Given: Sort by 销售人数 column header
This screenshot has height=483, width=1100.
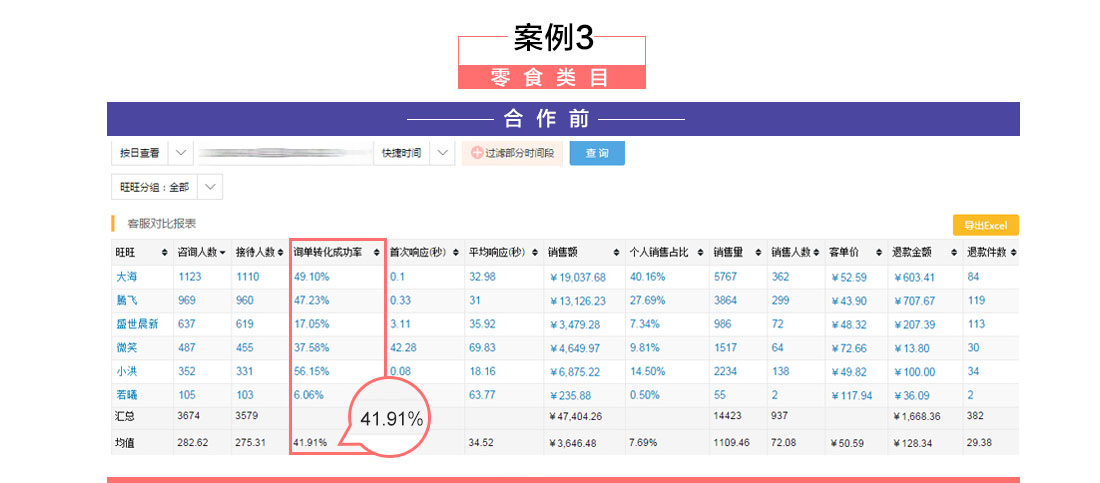Looking at the screenshot, I should pyautogui.click(x=796, y=252).
